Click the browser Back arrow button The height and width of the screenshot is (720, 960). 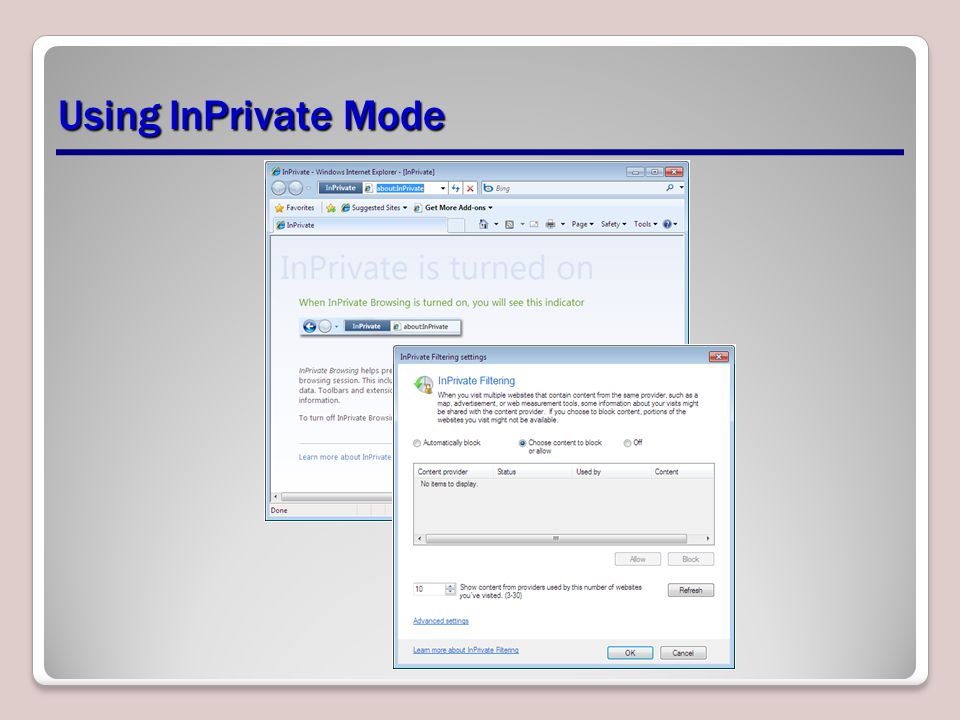(x=279, y=189)
